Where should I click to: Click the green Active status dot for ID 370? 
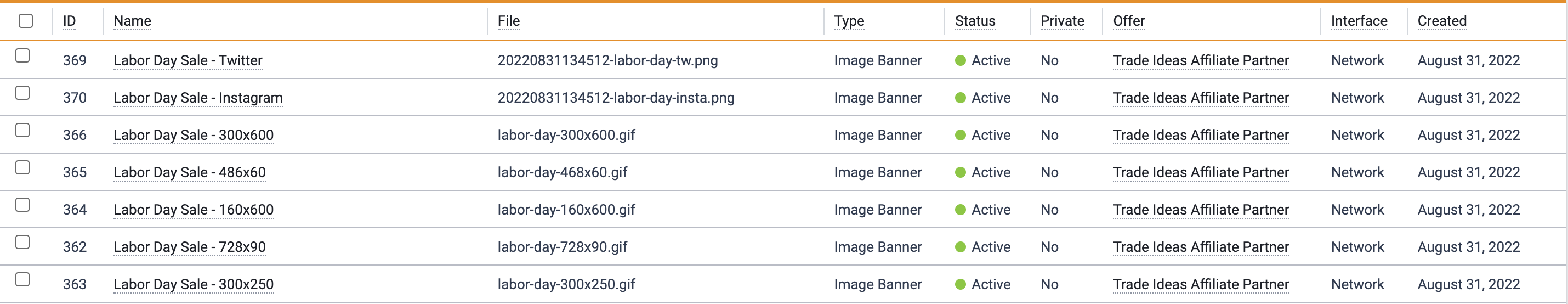(961, 98)
